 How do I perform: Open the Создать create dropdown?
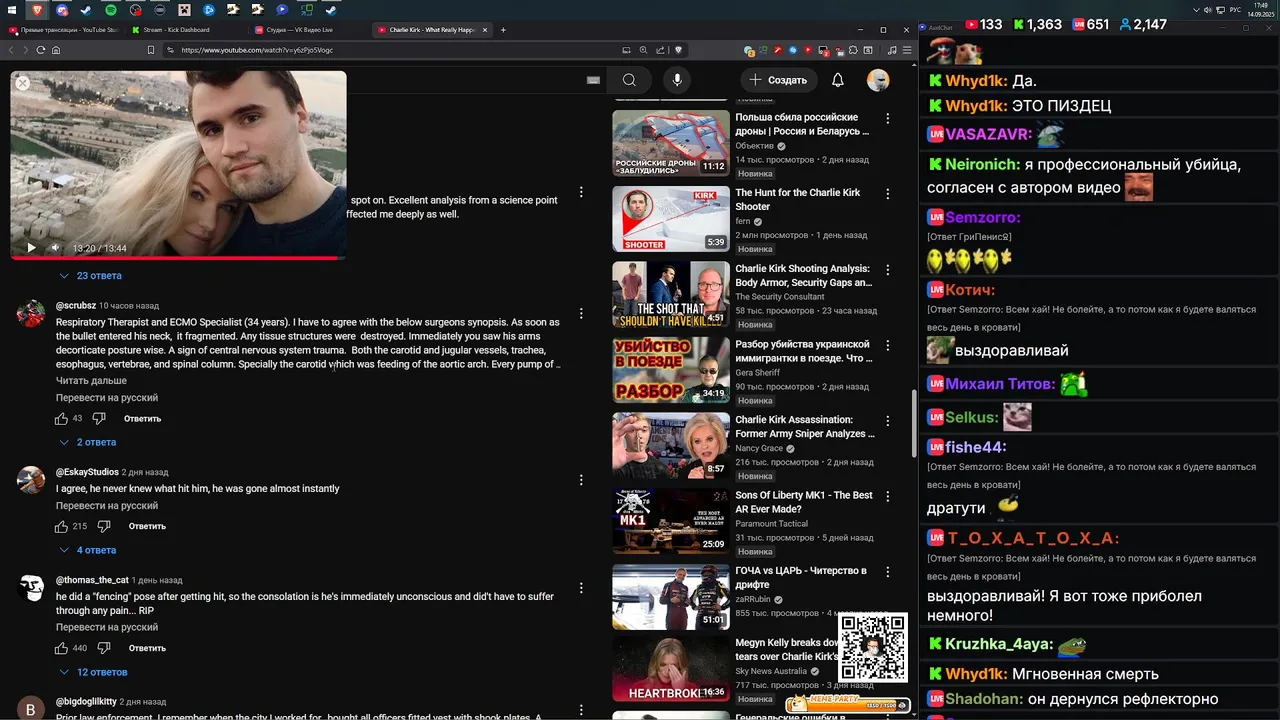point(779,80)
